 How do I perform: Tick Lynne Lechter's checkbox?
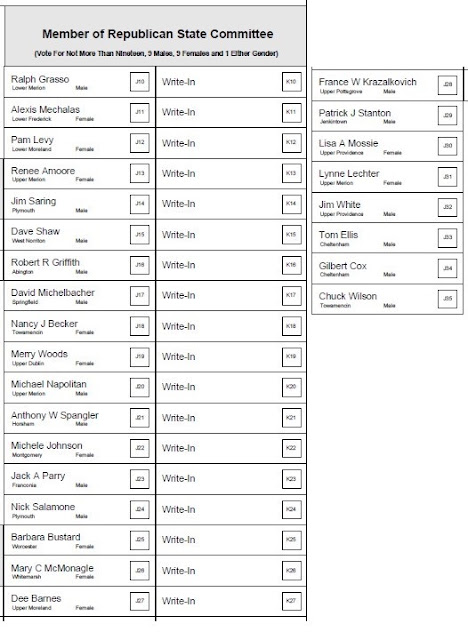[x=447, y=177]
